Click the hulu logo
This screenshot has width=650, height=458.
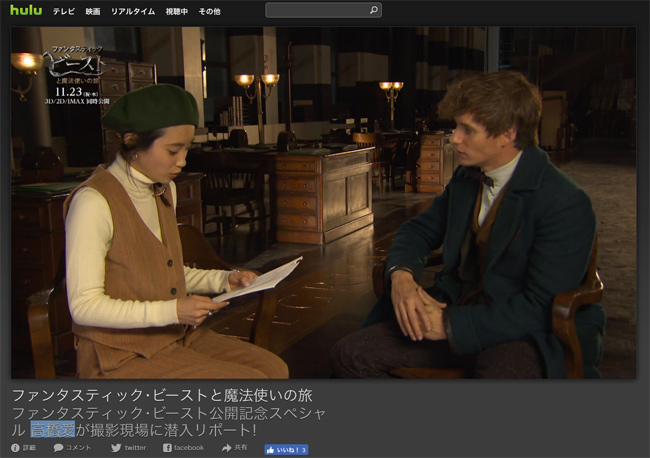[26, 10]
